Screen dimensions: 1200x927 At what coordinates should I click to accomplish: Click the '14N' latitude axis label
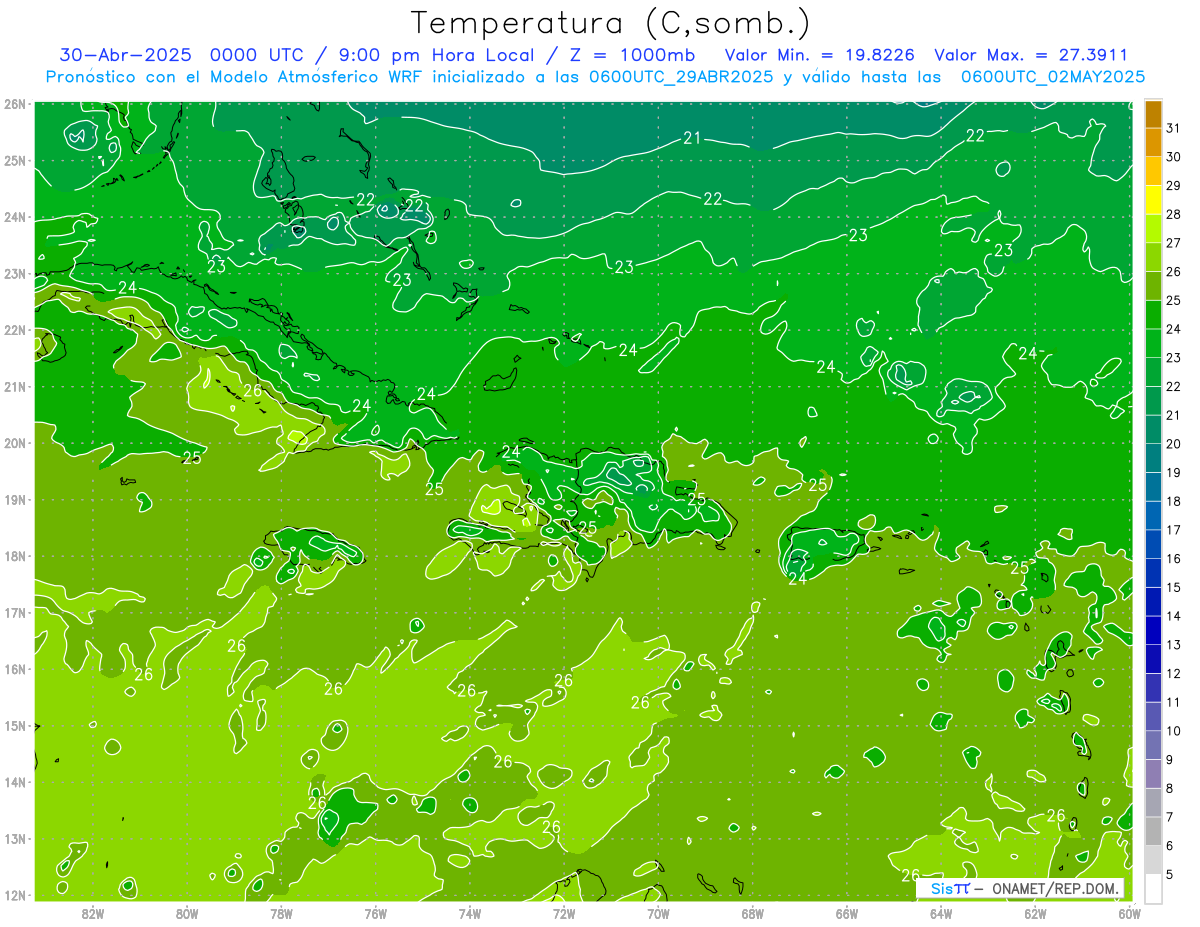(15, 782)
